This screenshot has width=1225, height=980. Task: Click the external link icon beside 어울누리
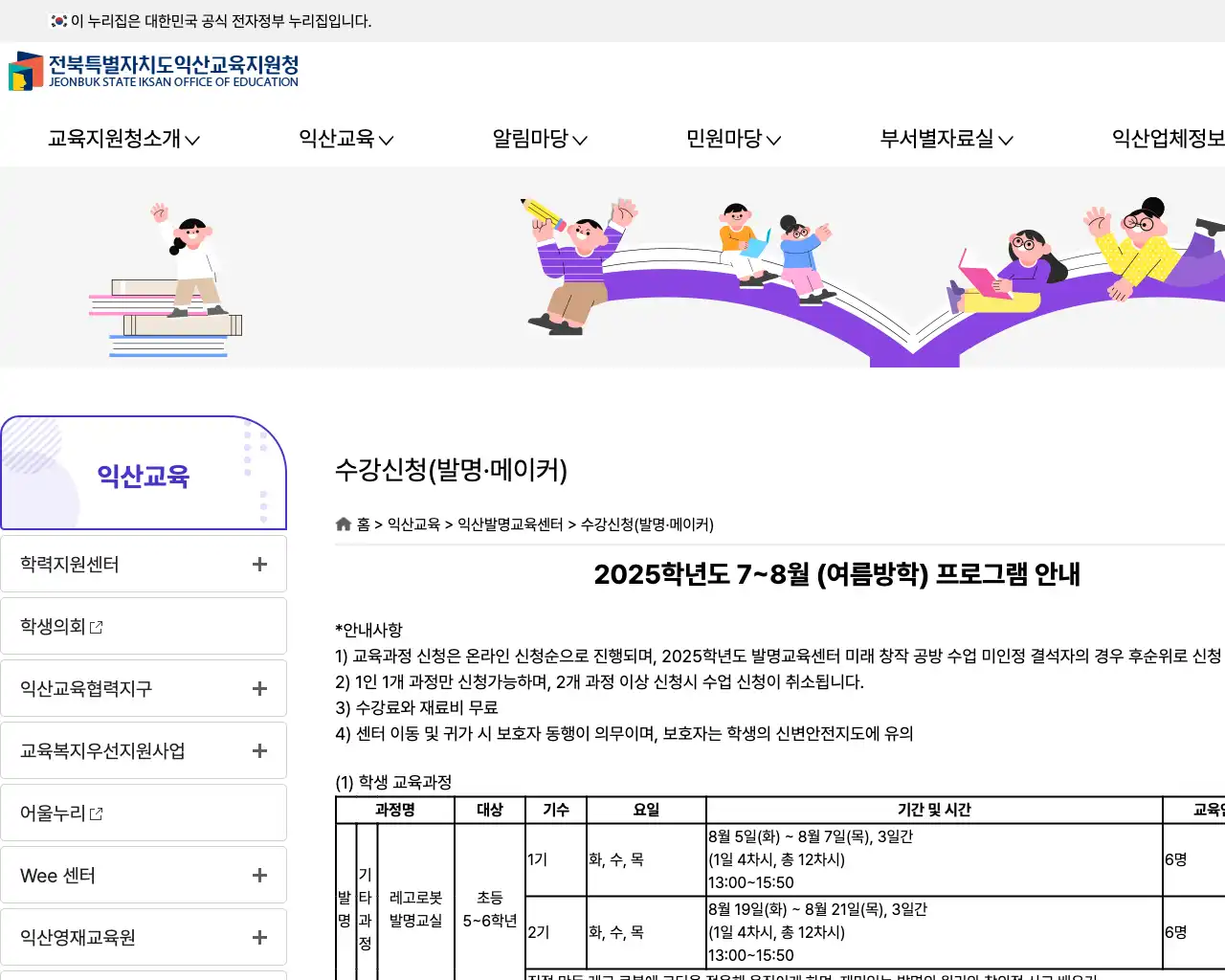click(x=97, y=813)
